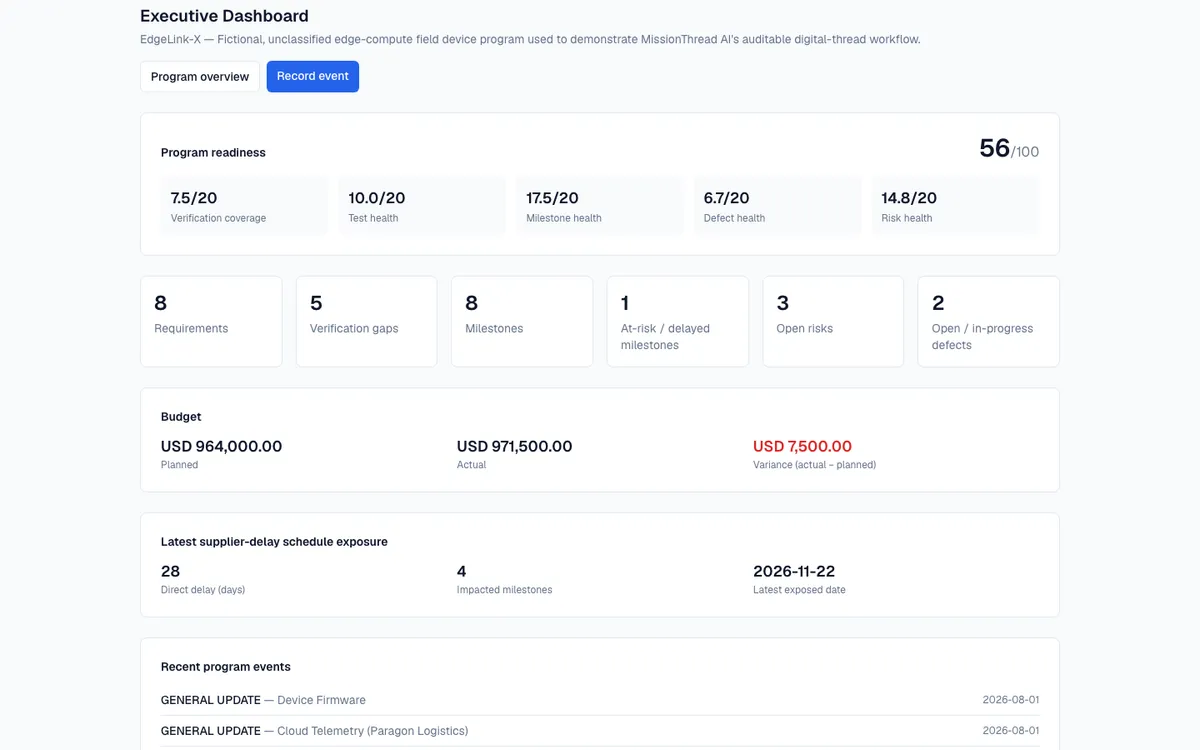This screenshot has height=750, width=1200.
Task: Click the 2026-11-22 latest exposed date
Action: click(794, 571)
